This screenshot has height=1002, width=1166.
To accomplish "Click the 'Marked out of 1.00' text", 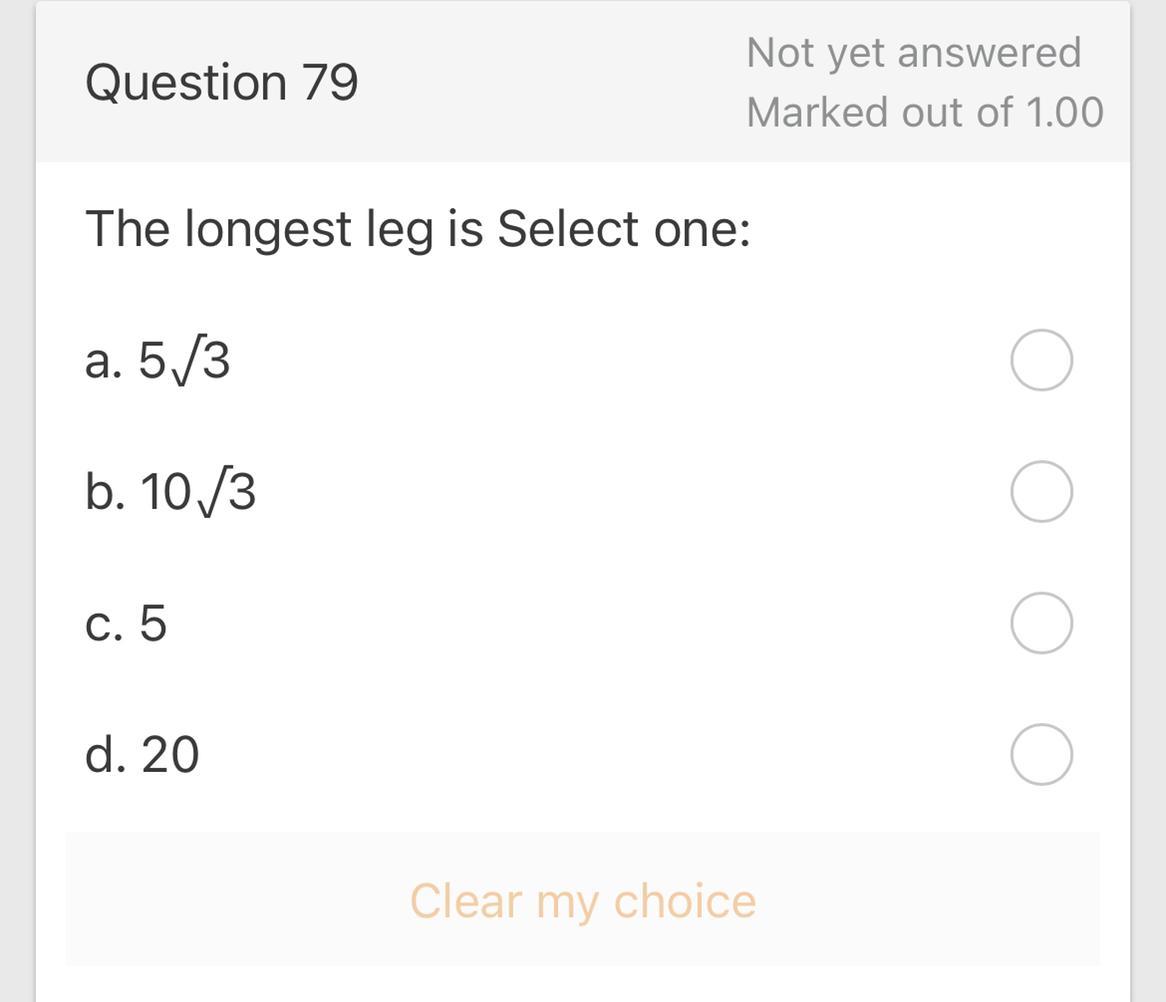I will click(x=924, y=112).
